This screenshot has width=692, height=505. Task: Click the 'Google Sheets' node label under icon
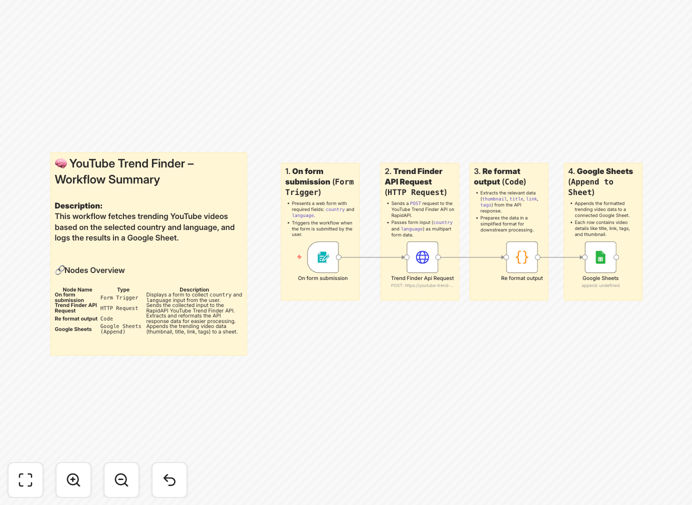click(x=600, y=278)
